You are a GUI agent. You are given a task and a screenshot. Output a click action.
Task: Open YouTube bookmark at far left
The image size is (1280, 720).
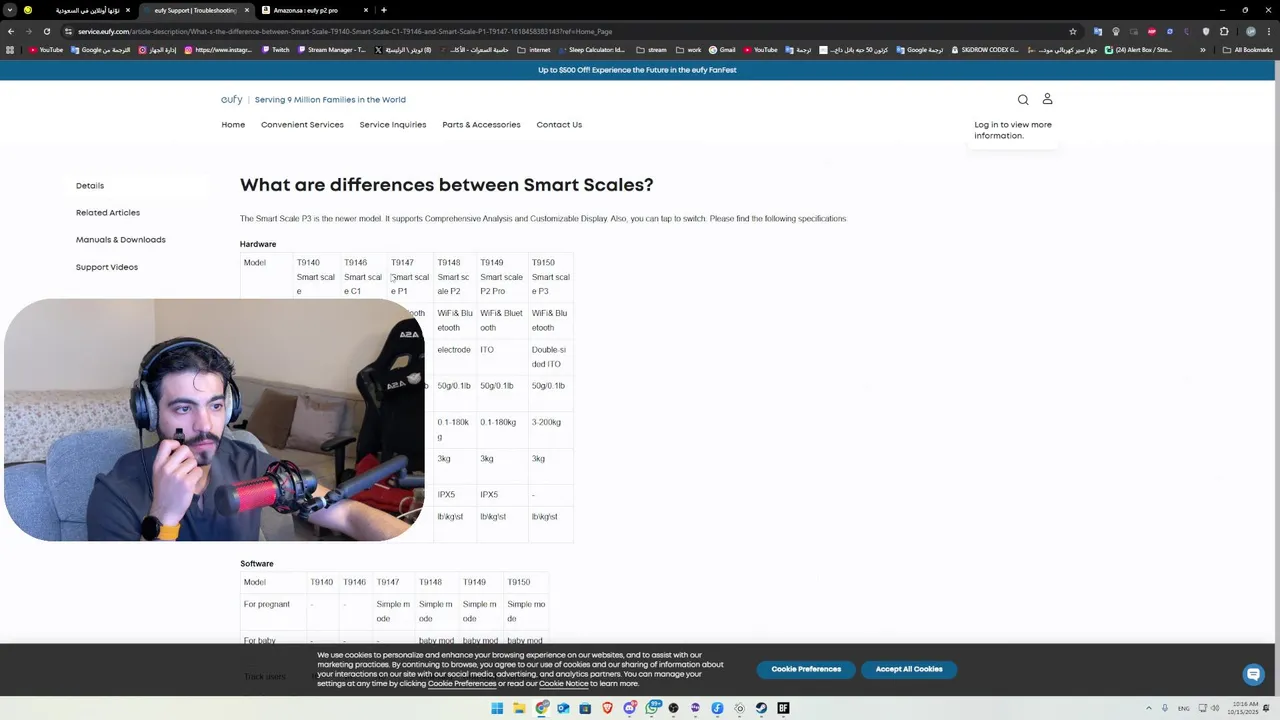pos(46,50)
